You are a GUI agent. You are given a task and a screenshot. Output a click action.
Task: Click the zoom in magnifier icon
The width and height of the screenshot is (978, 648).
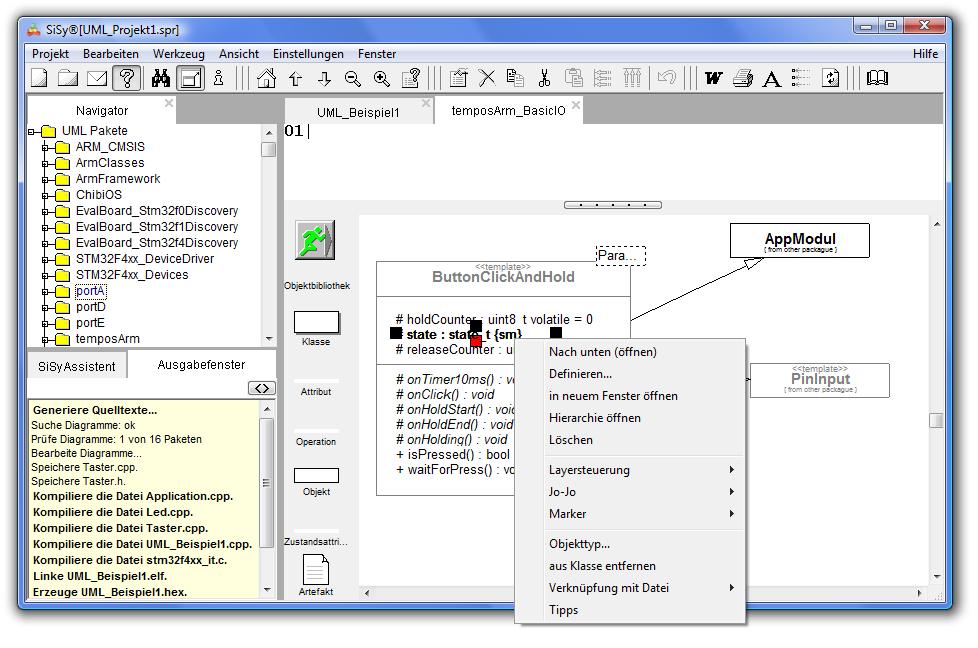click(382, 78)
